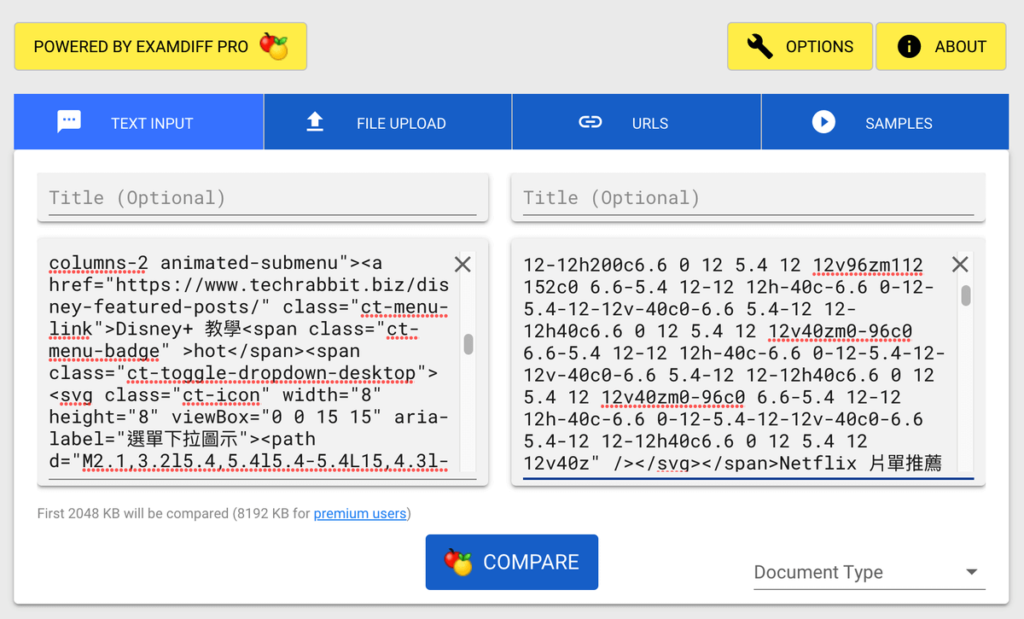Viewport: 1024px width, 619px height.
Task: Clear the left text pane with X
Action: pyautogui.click(x=462, y=264)
